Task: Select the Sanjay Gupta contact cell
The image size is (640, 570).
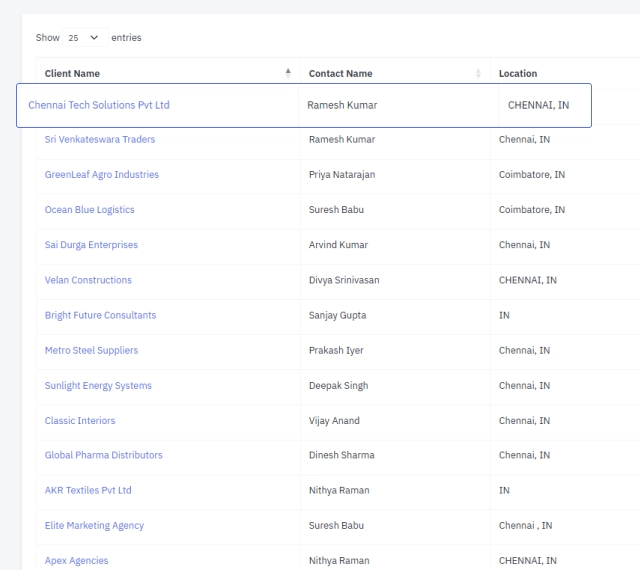Action: [x=337, y=315]
